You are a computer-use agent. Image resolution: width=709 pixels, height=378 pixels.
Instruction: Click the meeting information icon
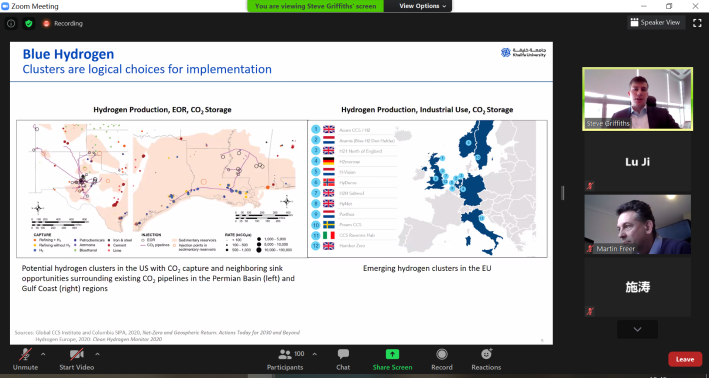pyautogui.click(x=11, y=24)
